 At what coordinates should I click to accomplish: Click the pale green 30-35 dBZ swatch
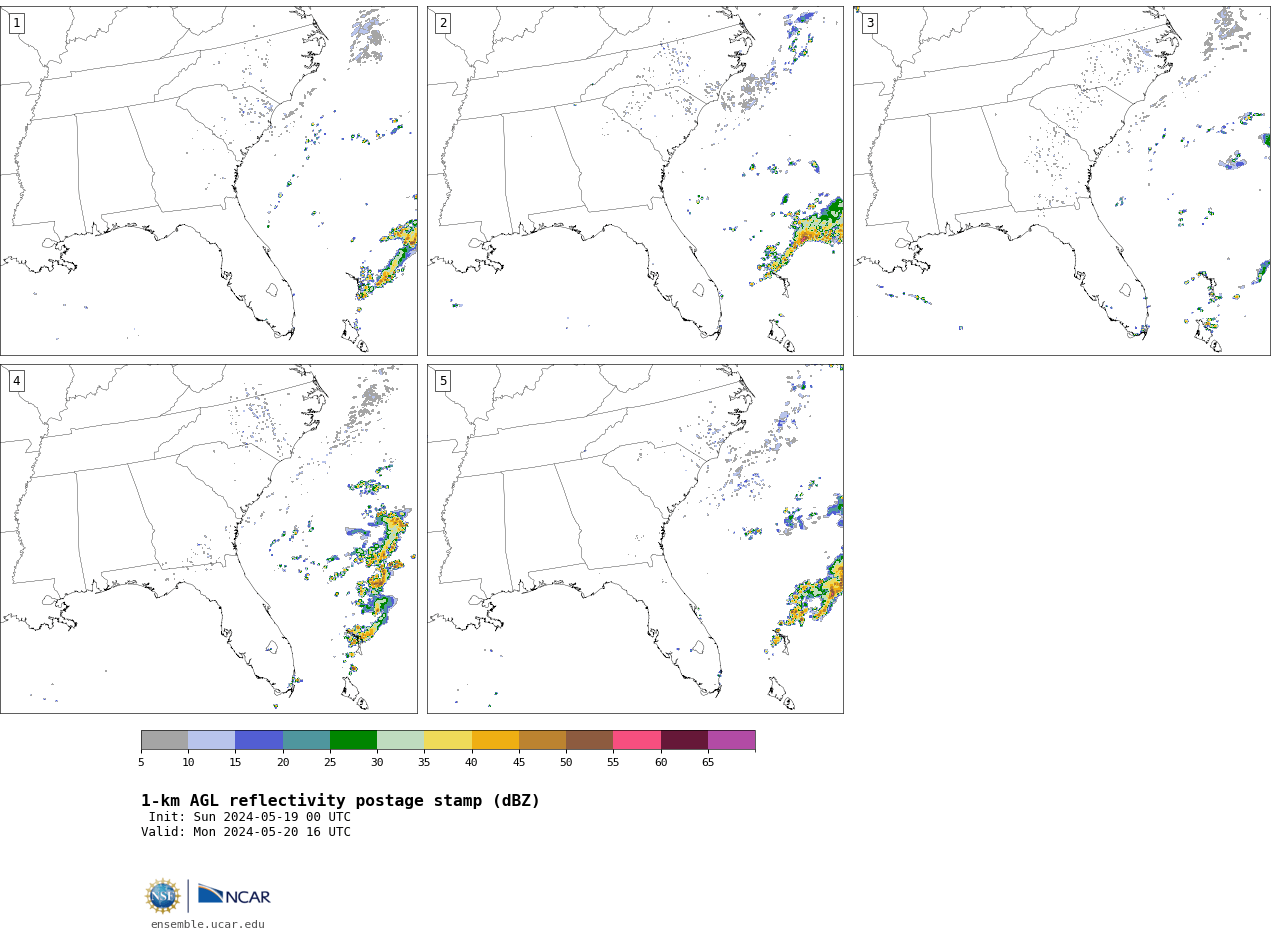tap(401, 740)
